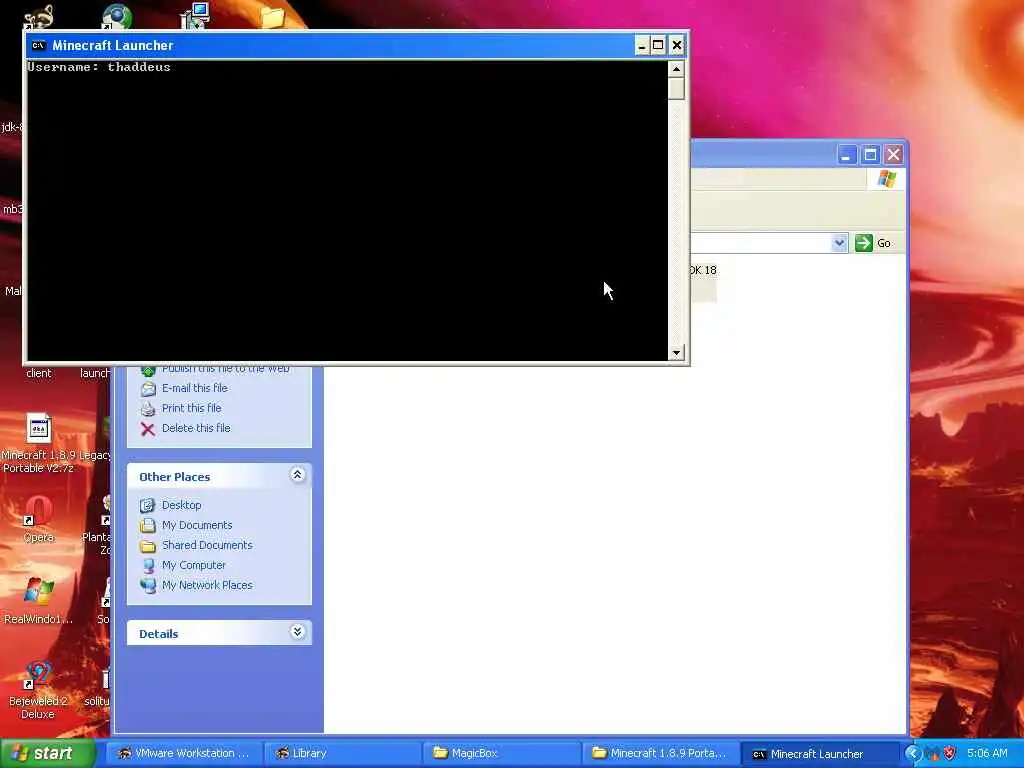
Task: Select the RealWindo1... desktop icon
Action: [x=39, y=601]
